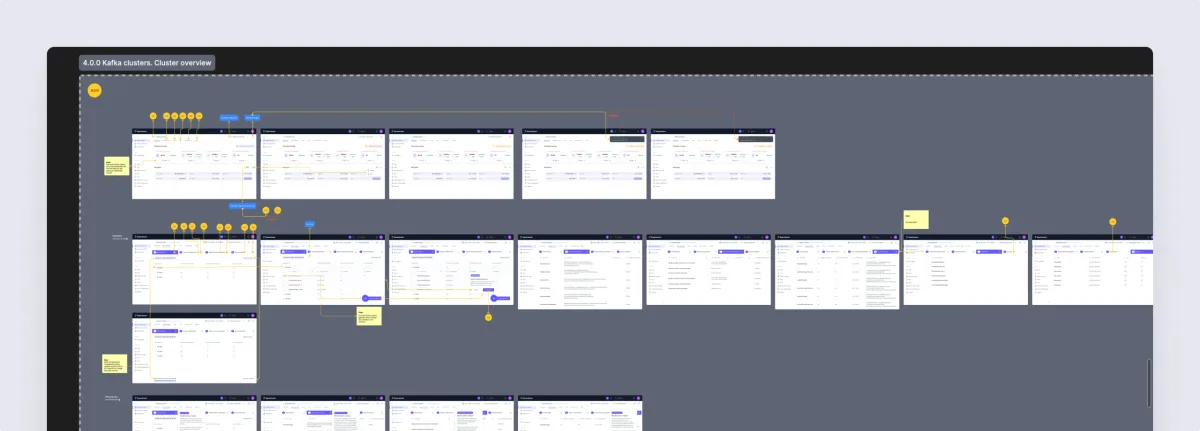Click the lone yellow annotation marker below the third second-row mockup
Image resolution: width=1200 pixels, height=431 pixels.
pyautogui.click(x=488, y=317)
